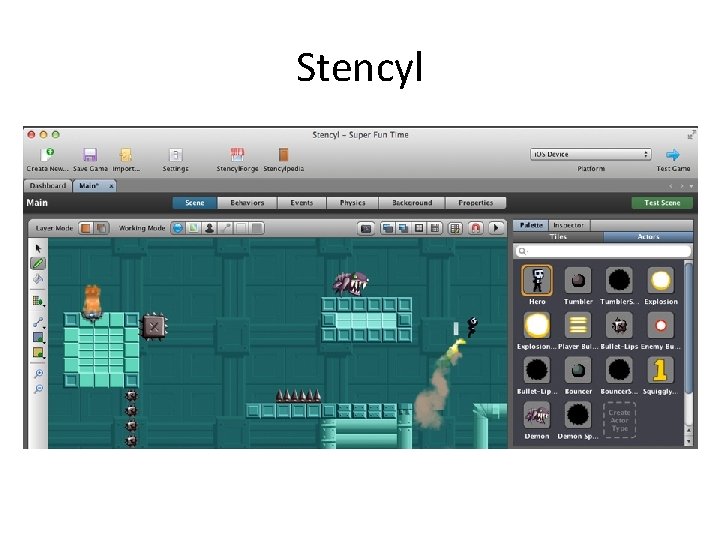Screen dimensions: 720x540
Task: Select the last gray Working Mode button
Action: click(x=257, y=228)
